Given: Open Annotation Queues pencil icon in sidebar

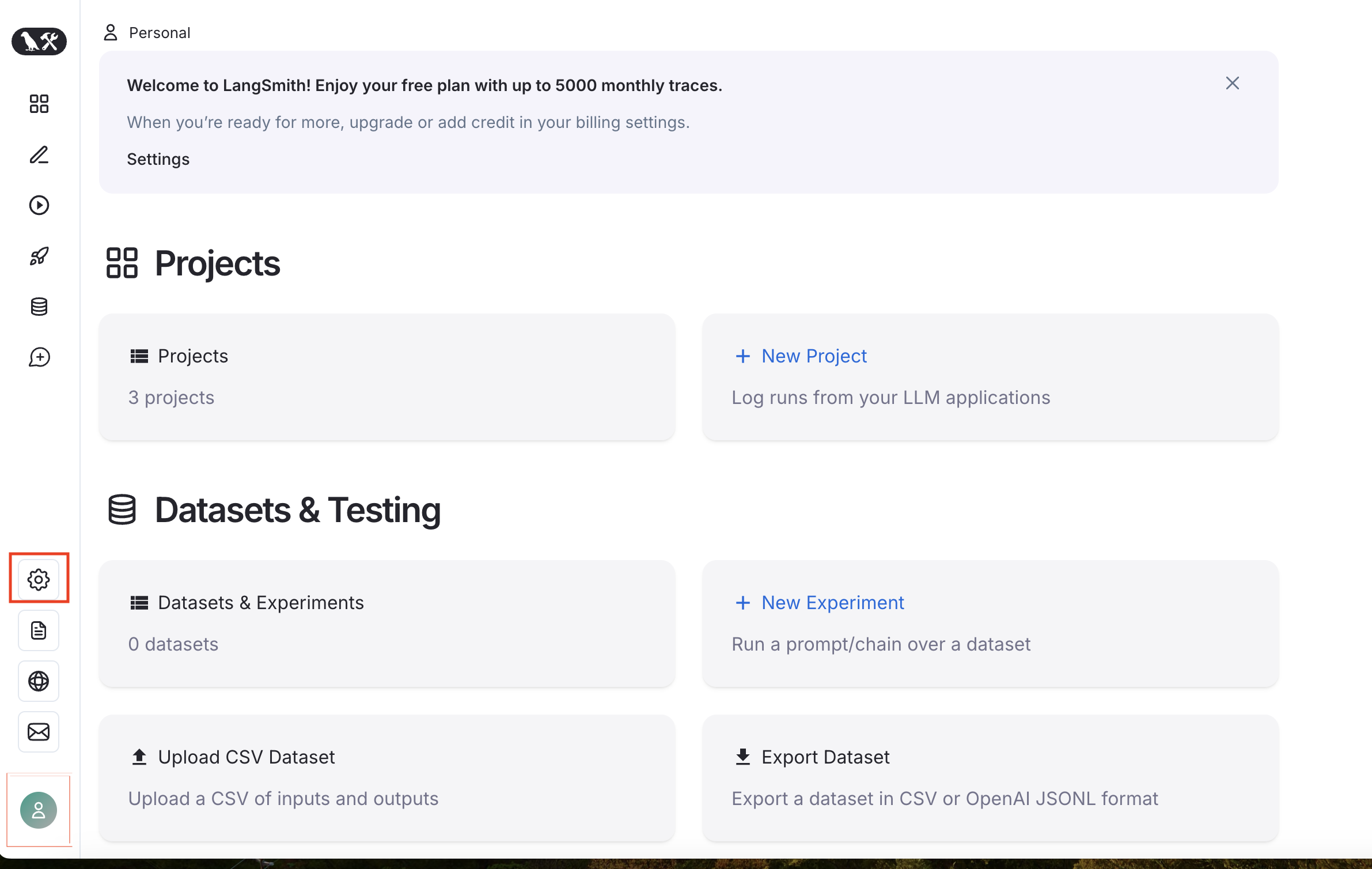Looking at the screenshot, I should [x=39, y=154].
